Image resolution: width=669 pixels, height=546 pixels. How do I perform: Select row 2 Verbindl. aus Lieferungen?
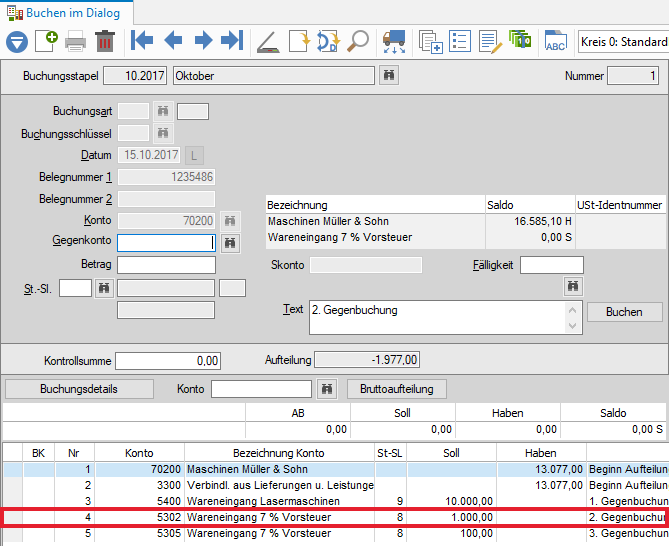(334, 485)
